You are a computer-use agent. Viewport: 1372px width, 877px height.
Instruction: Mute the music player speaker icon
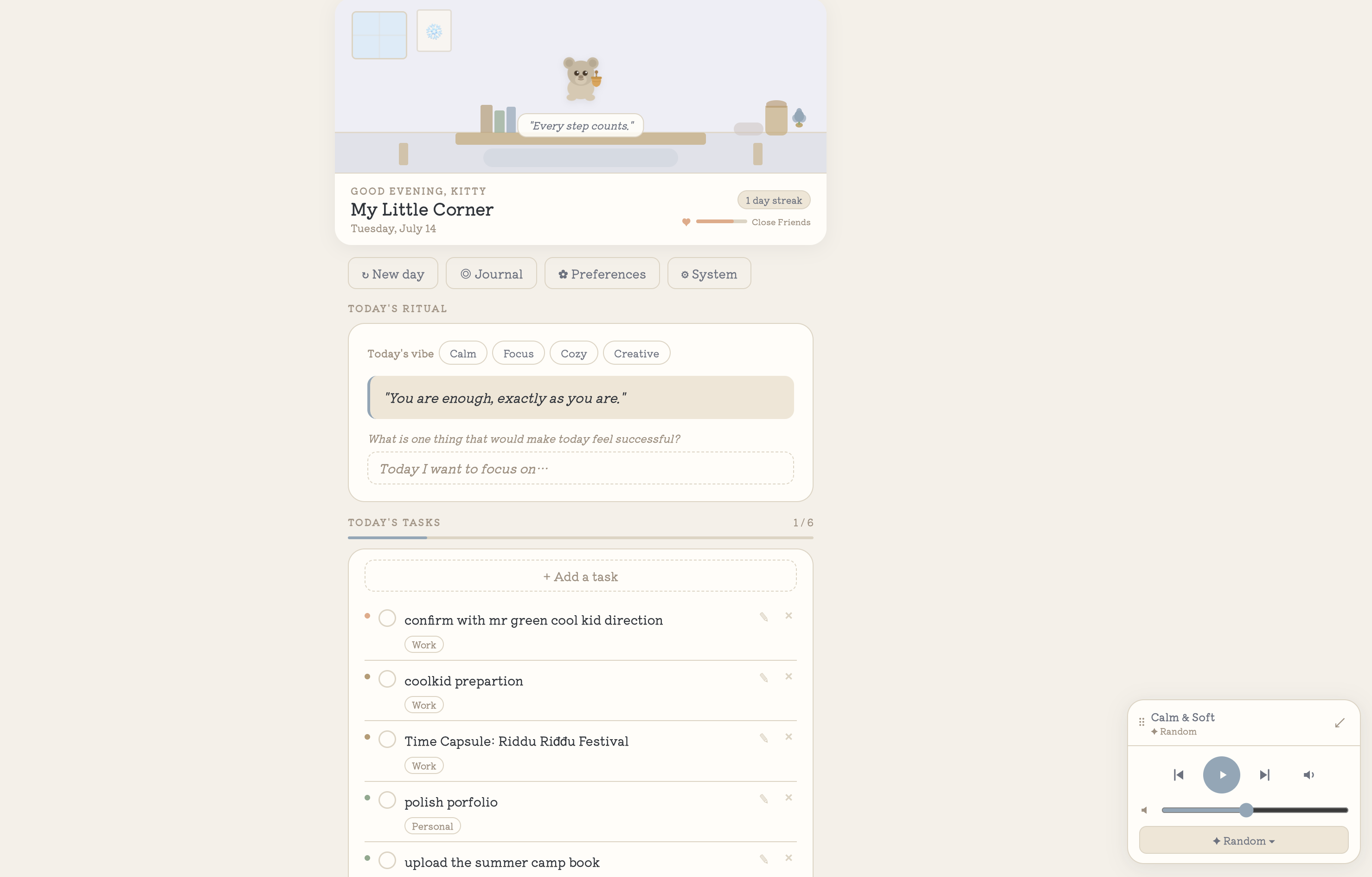[x=1309, y=775]
